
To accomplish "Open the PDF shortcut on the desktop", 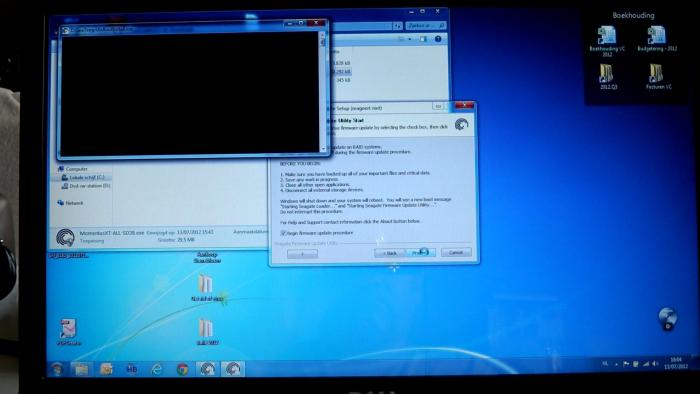I will [69, 332].
